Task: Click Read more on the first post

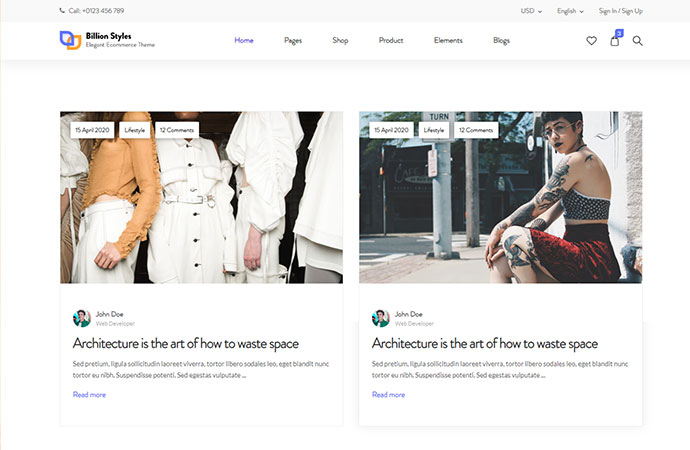Action: [89, 395]
